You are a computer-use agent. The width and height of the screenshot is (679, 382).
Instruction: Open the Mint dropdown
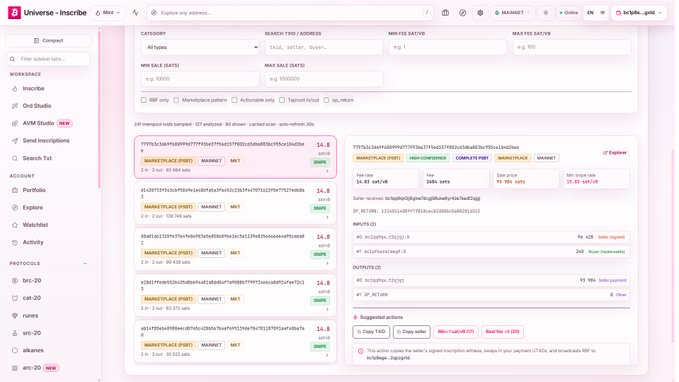(108, 13)
